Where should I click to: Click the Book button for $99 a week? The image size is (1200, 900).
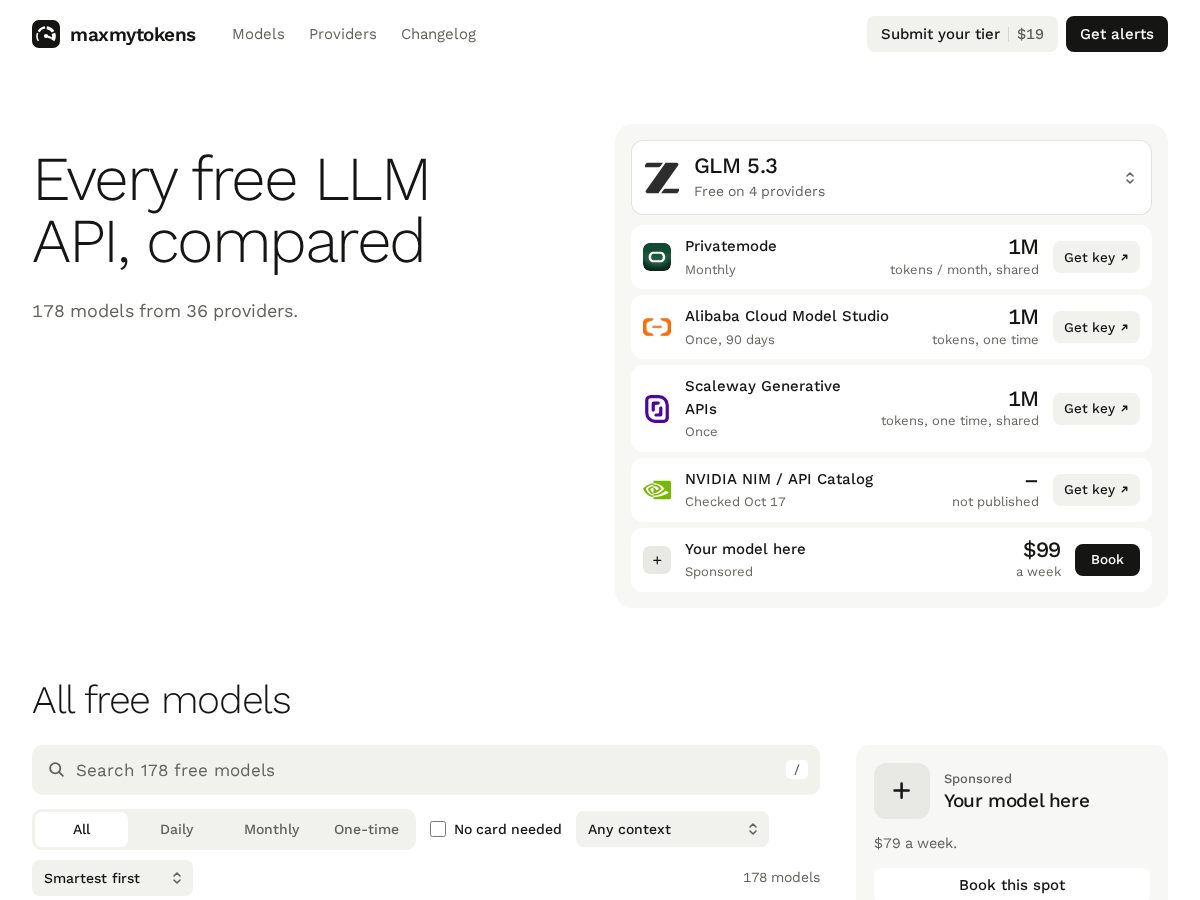click(x=1107, y=559)
